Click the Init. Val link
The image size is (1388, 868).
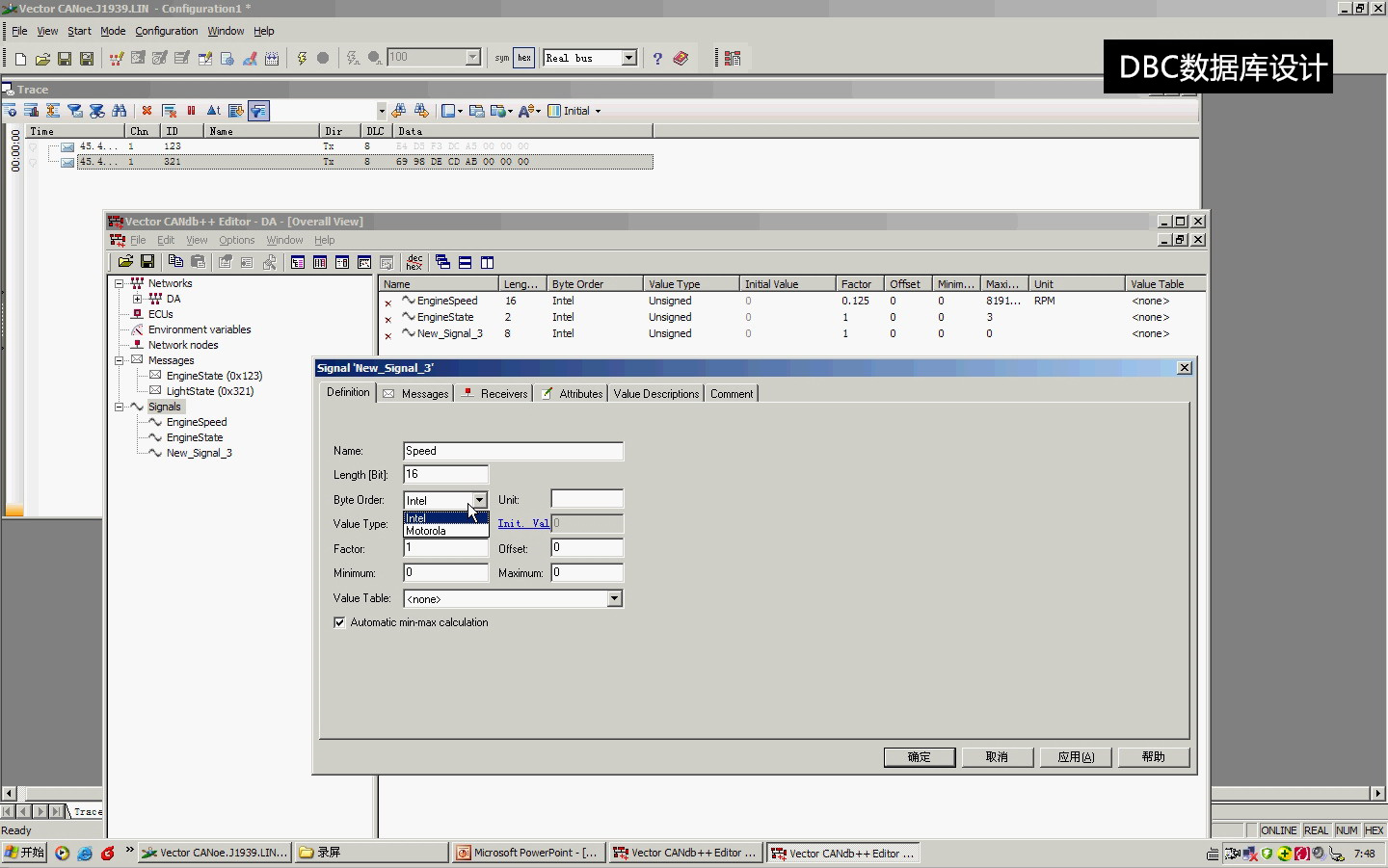pos(523,523)
